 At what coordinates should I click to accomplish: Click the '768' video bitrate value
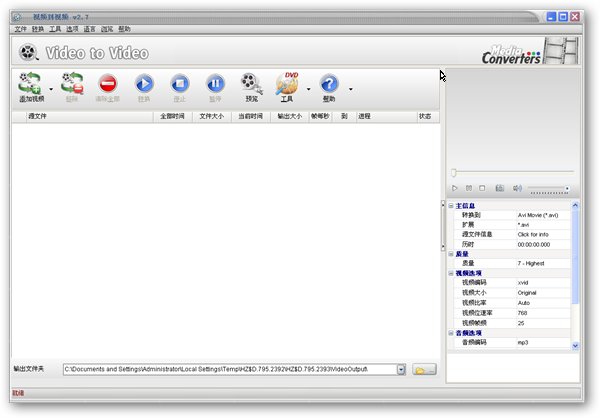click(x=522, y=313)
